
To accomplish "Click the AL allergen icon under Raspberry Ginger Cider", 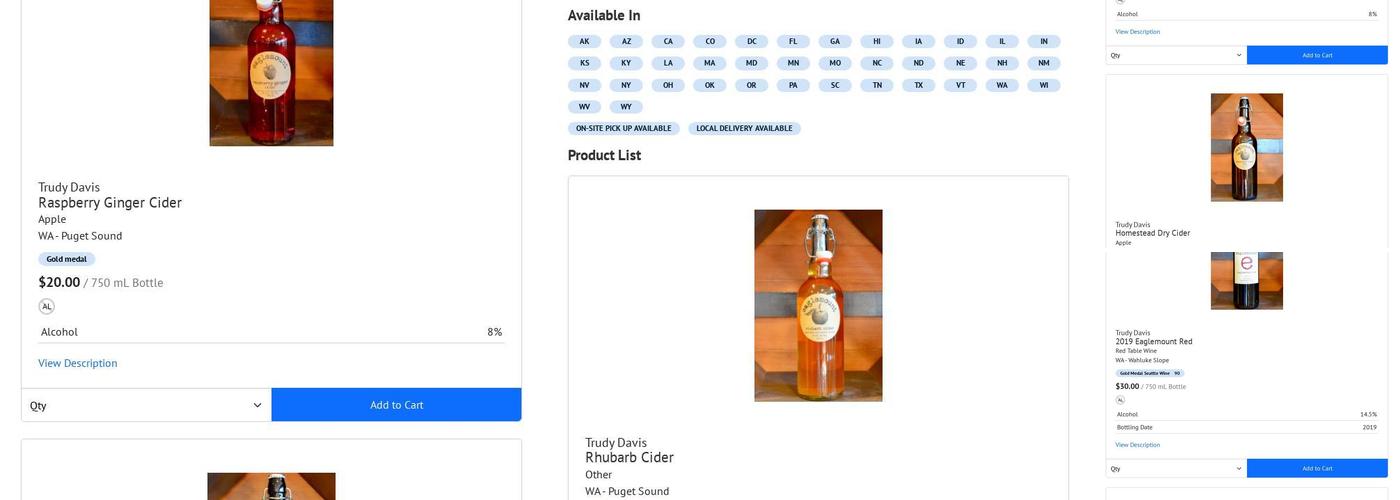I will click(46, 307).
